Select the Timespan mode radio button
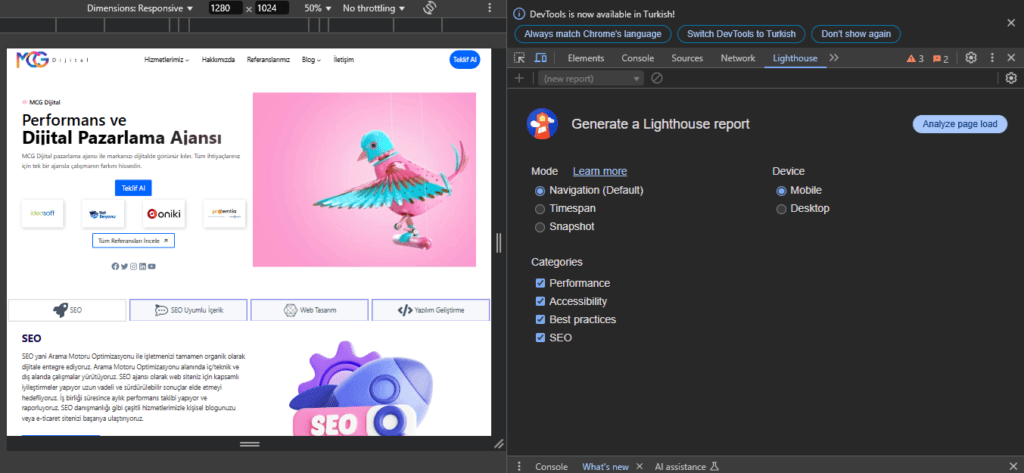This screenshot has height=473, width=1024. 540,209
